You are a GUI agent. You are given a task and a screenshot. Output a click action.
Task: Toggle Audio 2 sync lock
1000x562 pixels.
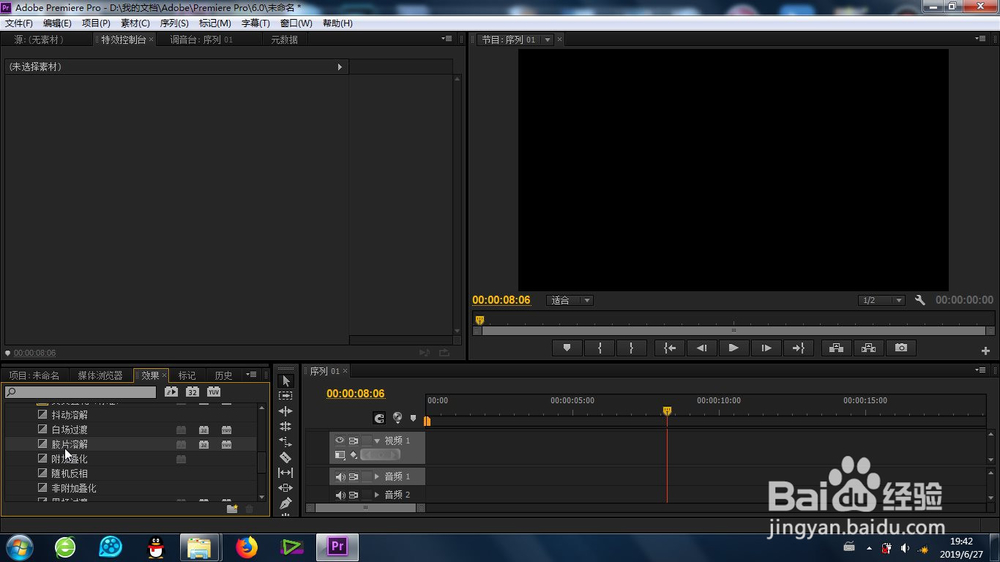[x=353, y=494]
